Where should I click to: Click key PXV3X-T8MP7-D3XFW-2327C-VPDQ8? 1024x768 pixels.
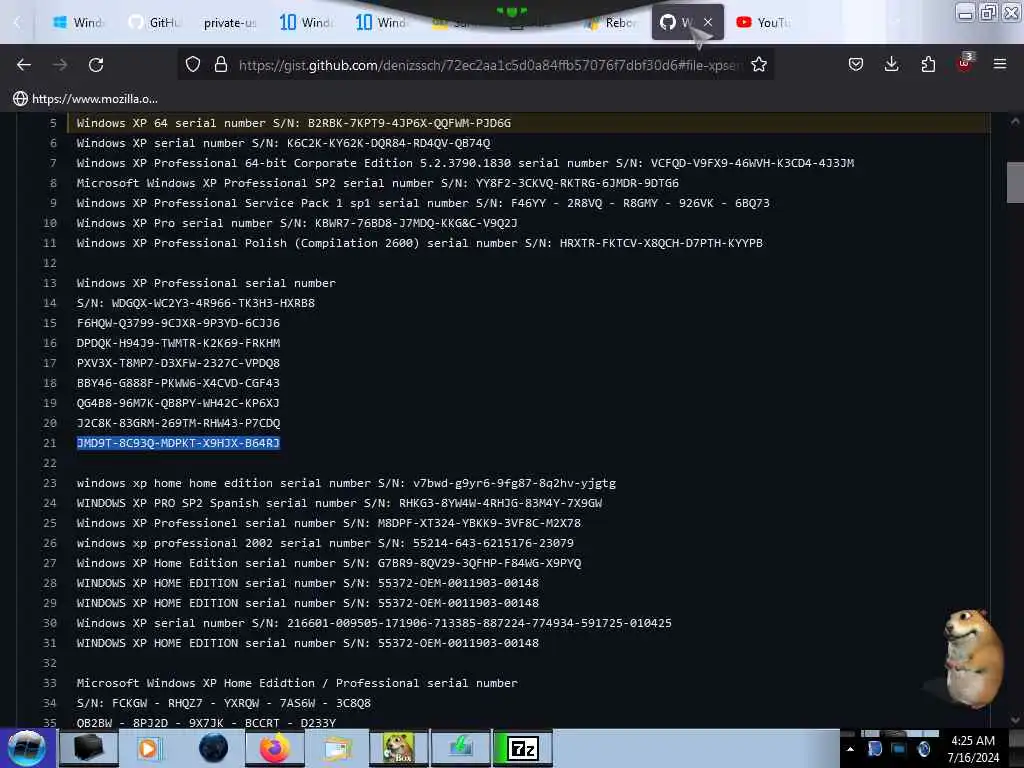pos(178,363)
